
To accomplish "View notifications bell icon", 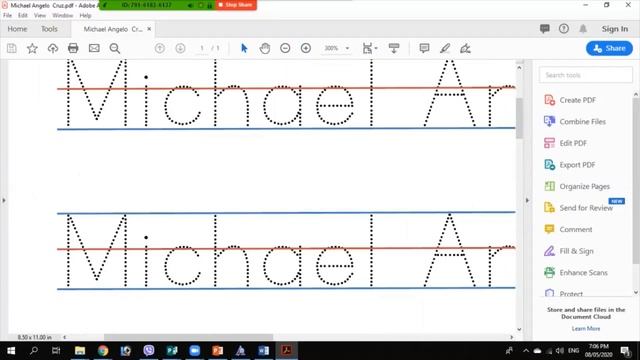I will tap(583, 29).
